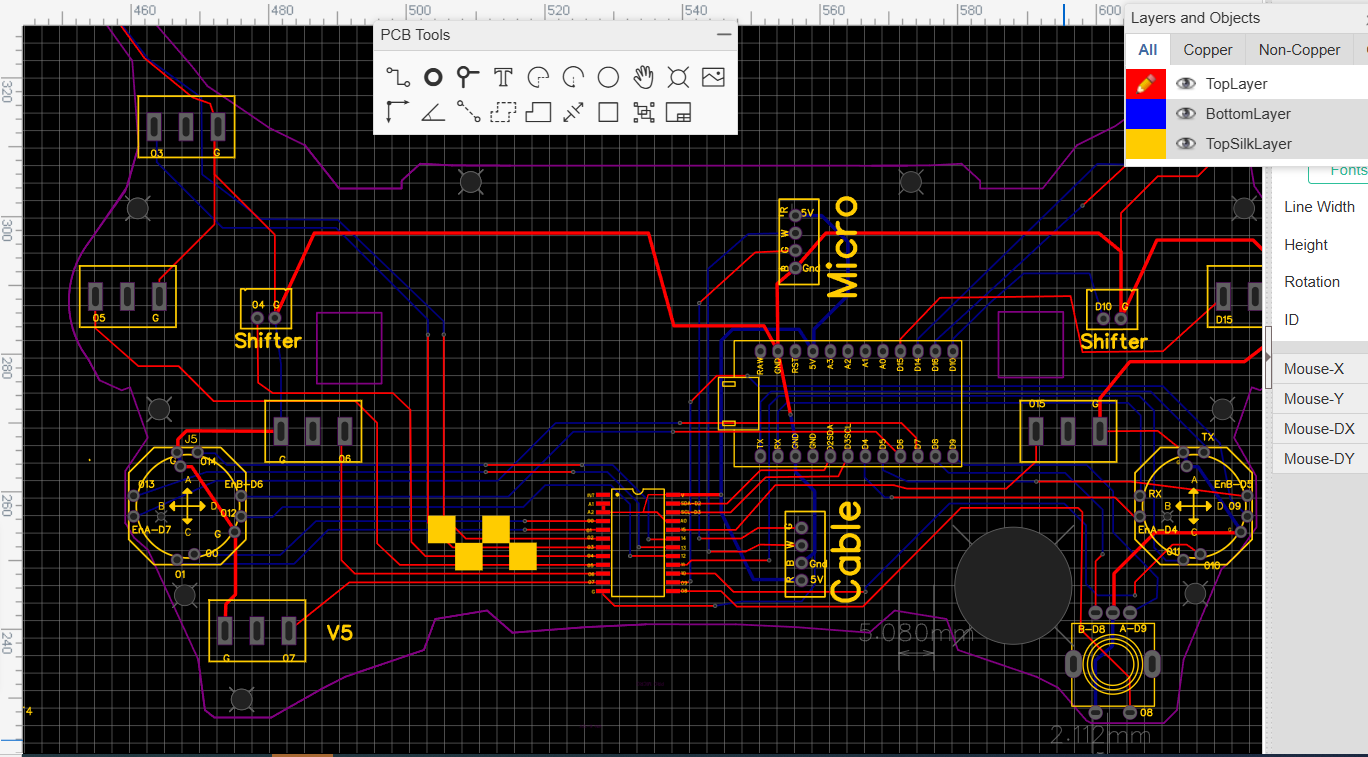Select the Hole tool
This screenshot has width=1368, height=757.
[x=678, y=77]
